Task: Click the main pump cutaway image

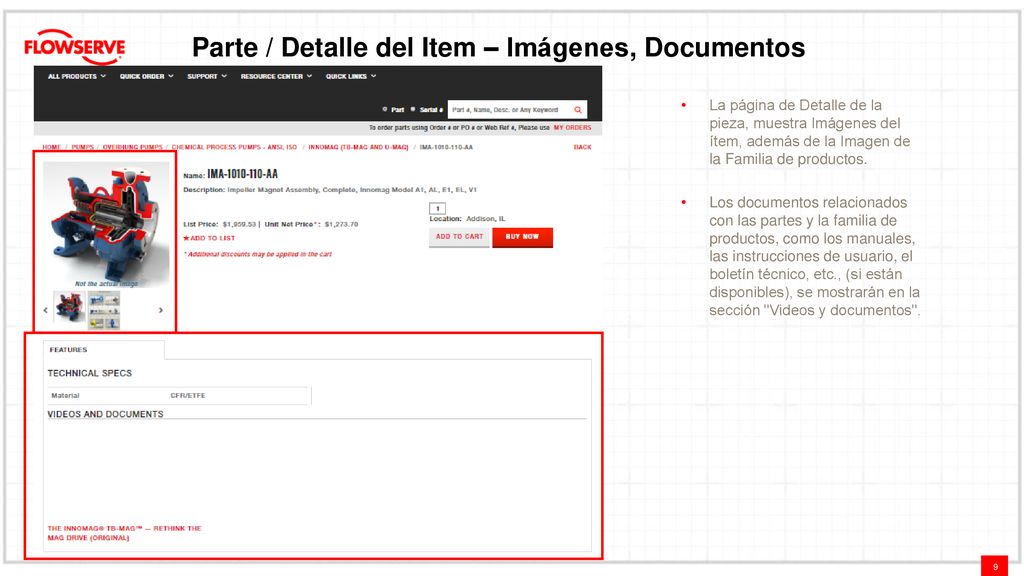Action: [106, 223]
